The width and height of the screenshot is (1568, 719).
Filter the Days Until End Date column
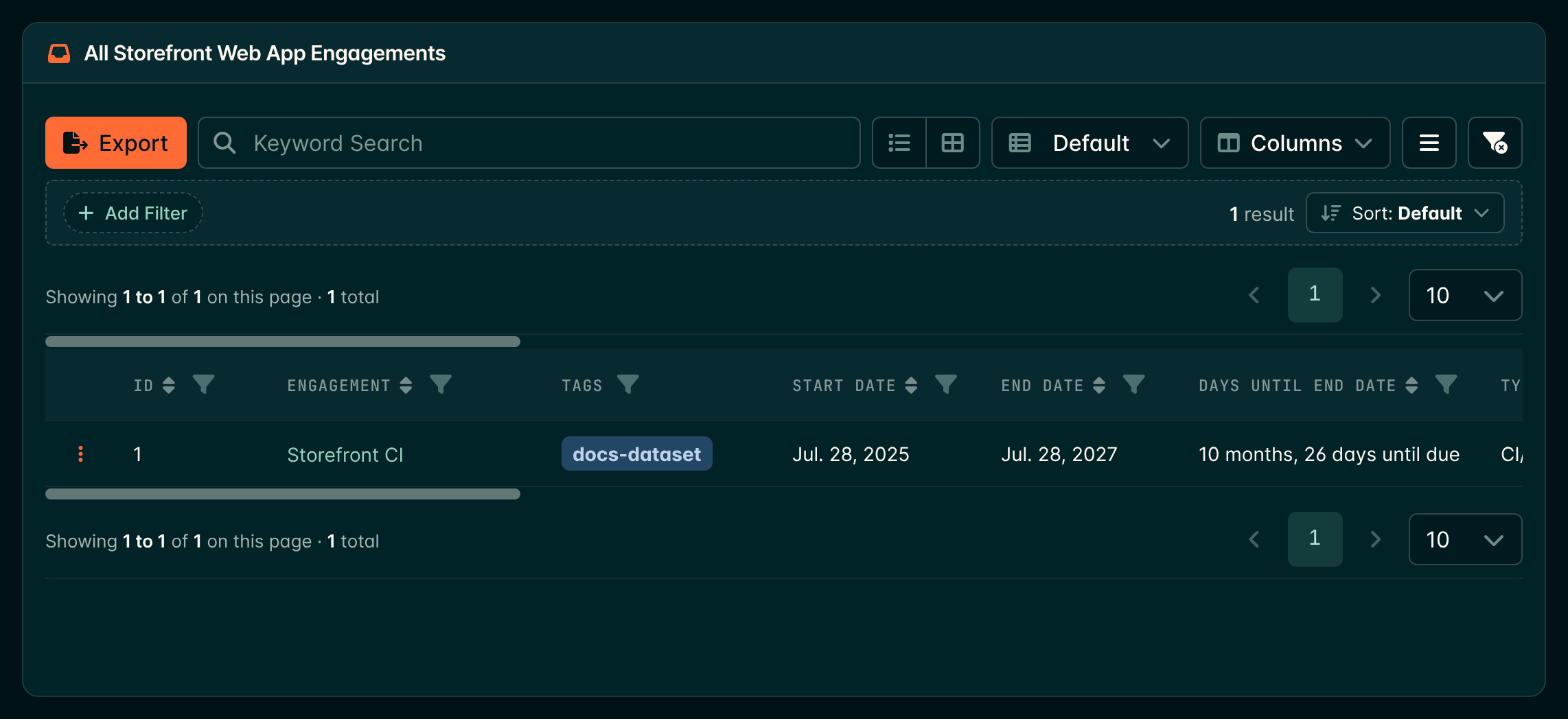pos(1446,384)
